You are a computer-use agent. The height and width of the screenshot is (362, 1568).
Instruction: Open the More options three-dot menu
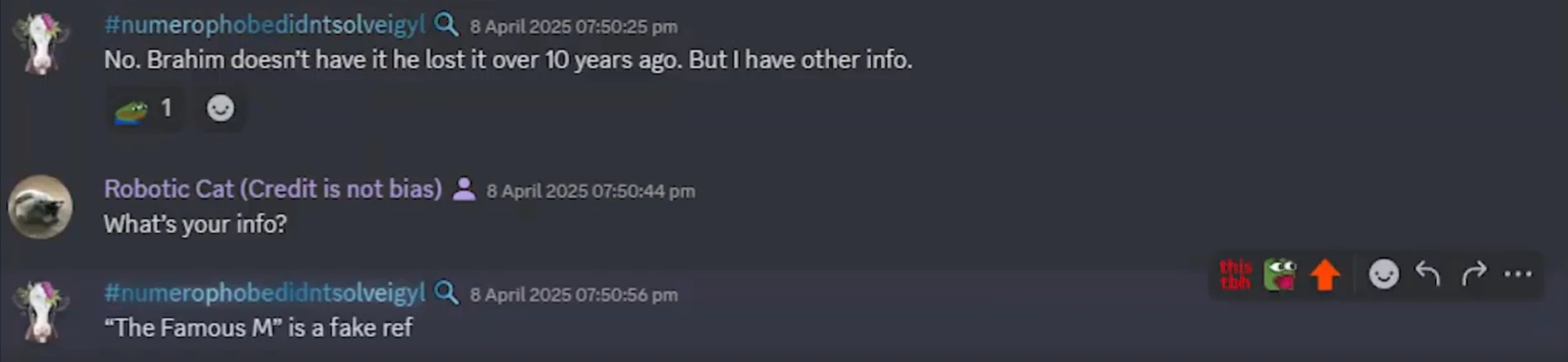[x=1518, y=274]
